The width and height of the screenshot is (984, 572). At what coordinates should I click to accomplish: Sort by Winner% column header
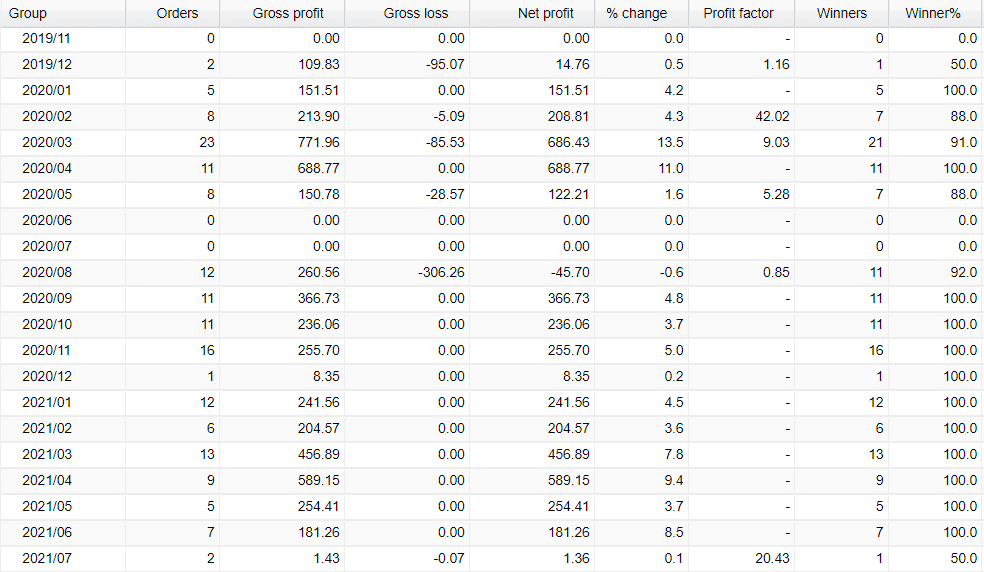pyautogui.click(x=936, y=13)
